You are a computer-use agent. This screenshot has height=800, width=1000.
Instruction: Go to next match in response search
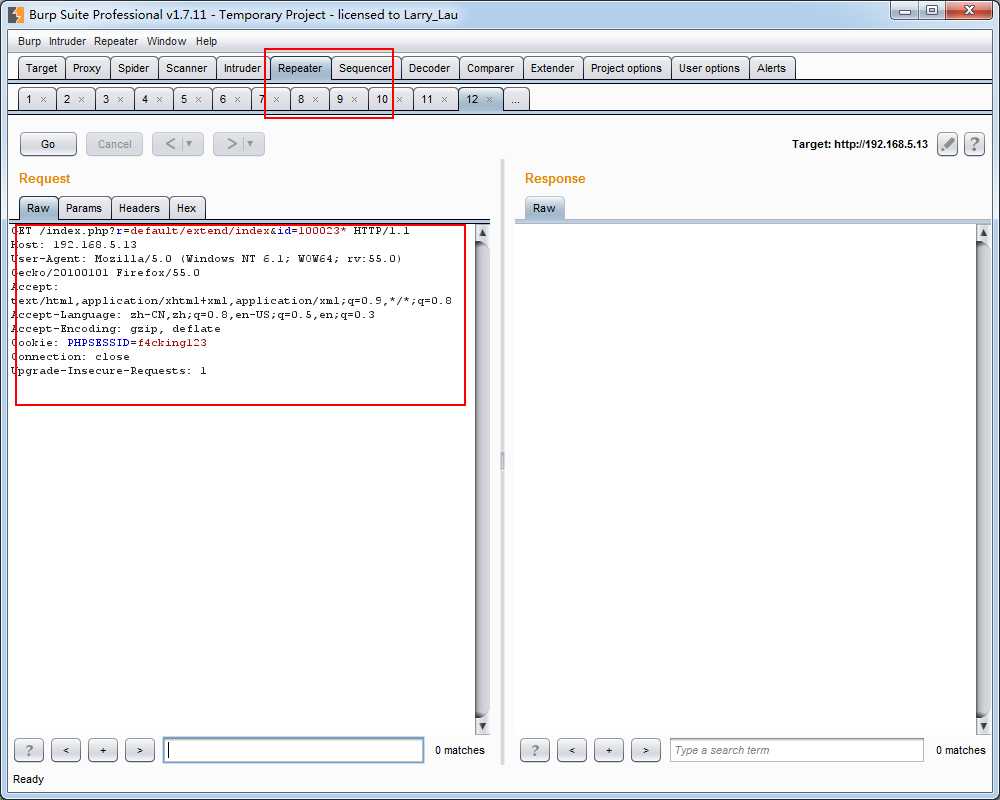click(x=645, y=750)
